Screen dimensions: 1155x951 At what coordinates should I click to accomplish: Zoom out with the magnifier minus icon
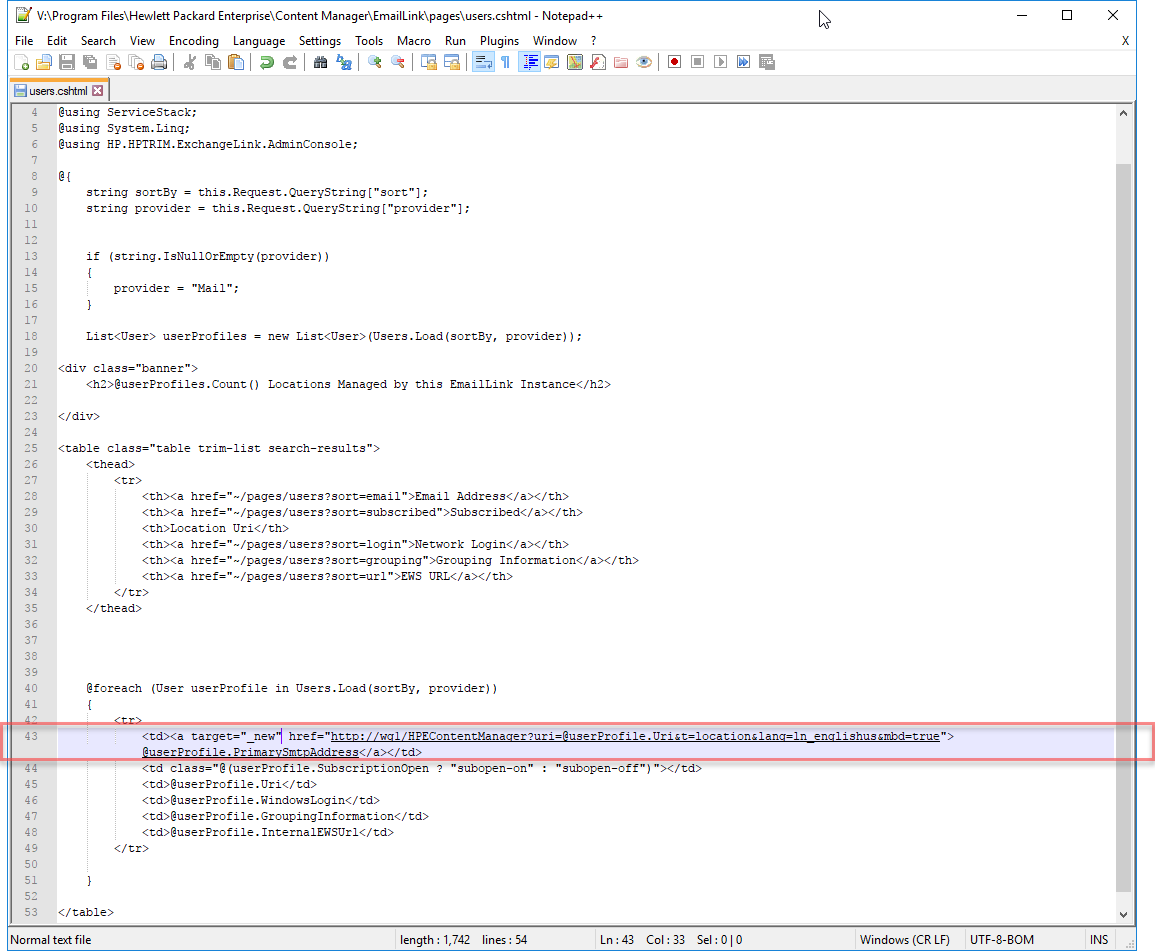pyautogui.click(x=397, y=63)
